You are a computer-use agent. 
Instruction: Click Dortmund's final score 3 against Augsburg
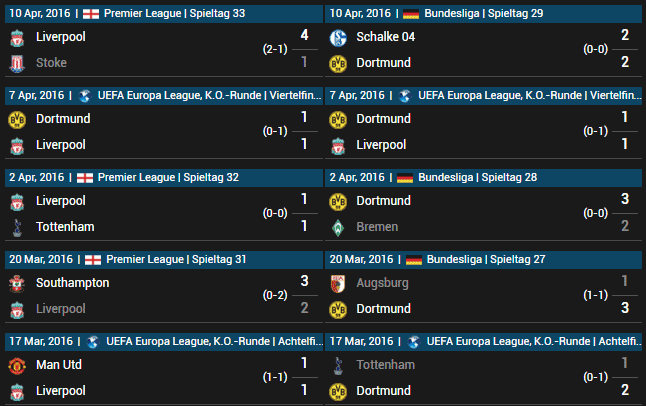(625, 308)
